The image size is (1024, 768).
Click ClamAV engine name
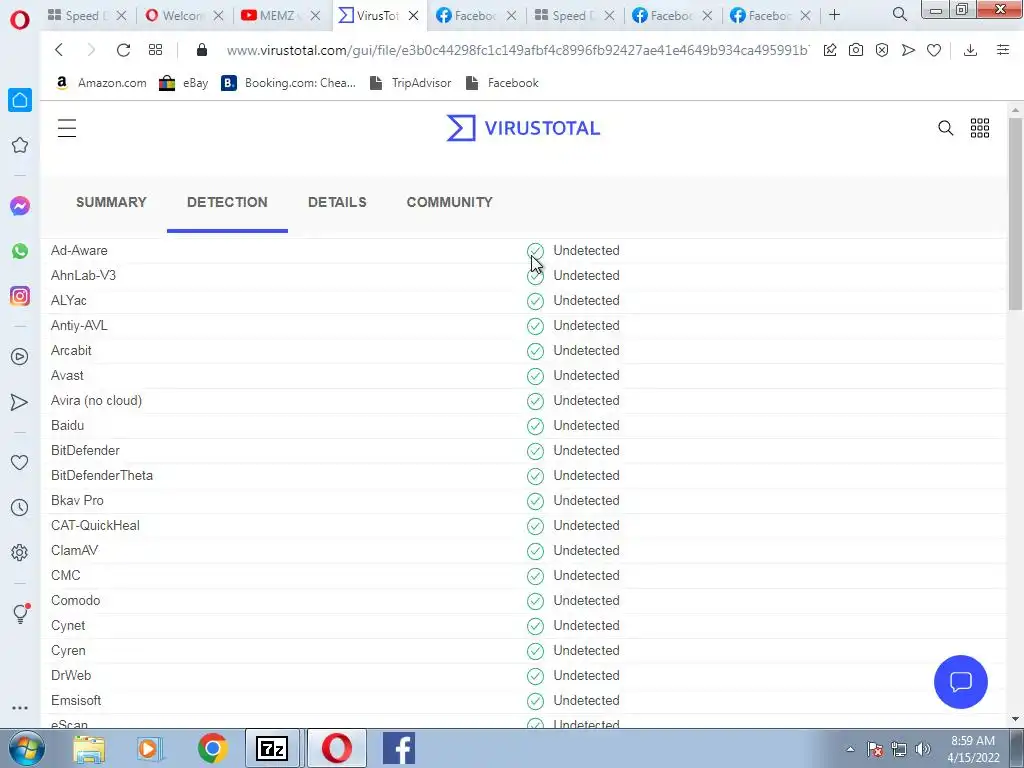(x=74, y=551)
